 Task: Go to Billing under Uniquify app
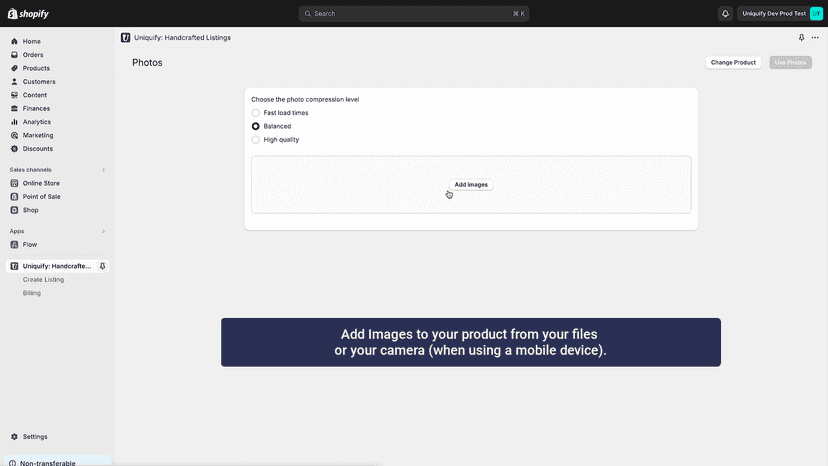tap(32, 293)
